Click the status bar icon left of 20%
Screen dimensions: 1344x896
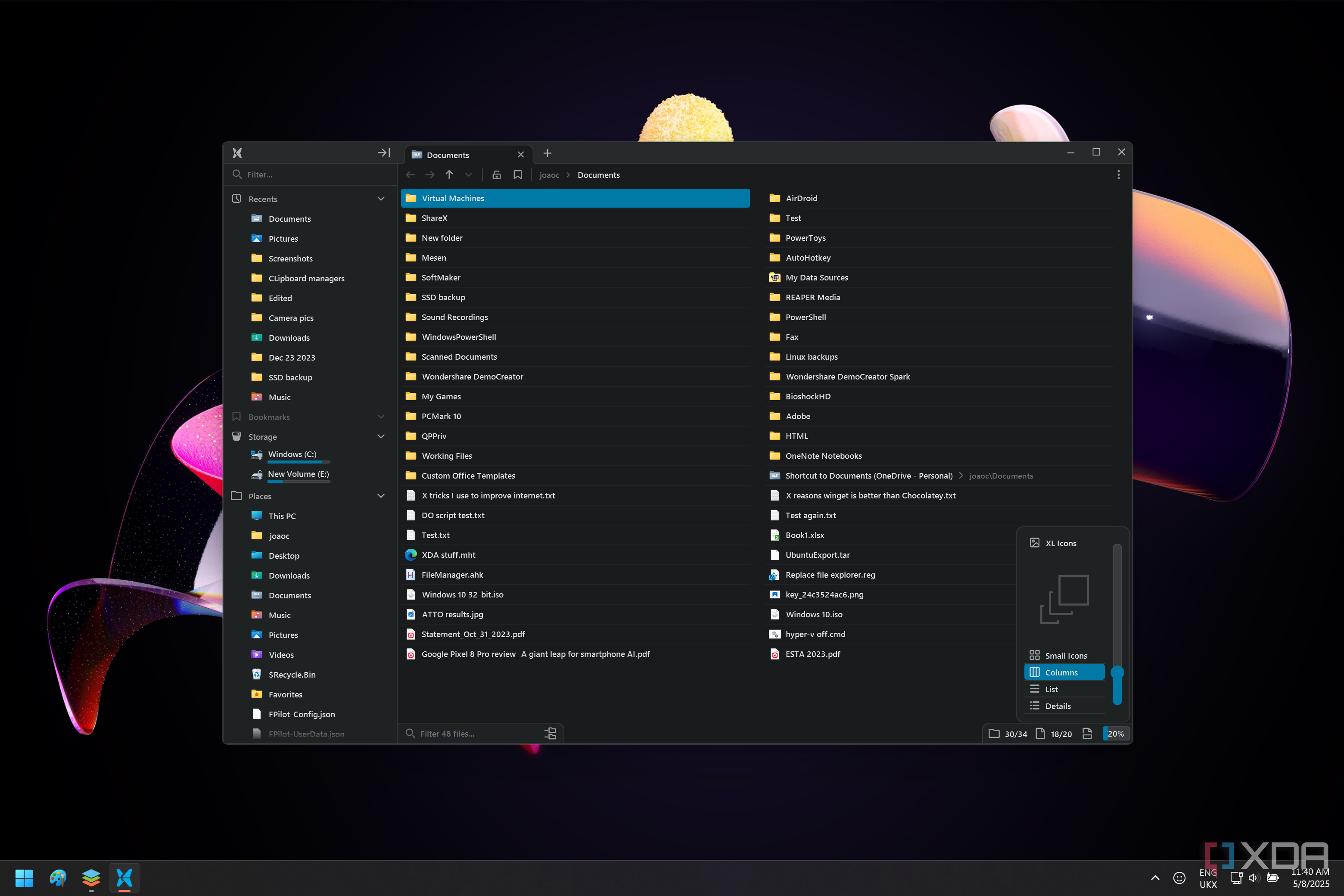(x=1087, y=734)
